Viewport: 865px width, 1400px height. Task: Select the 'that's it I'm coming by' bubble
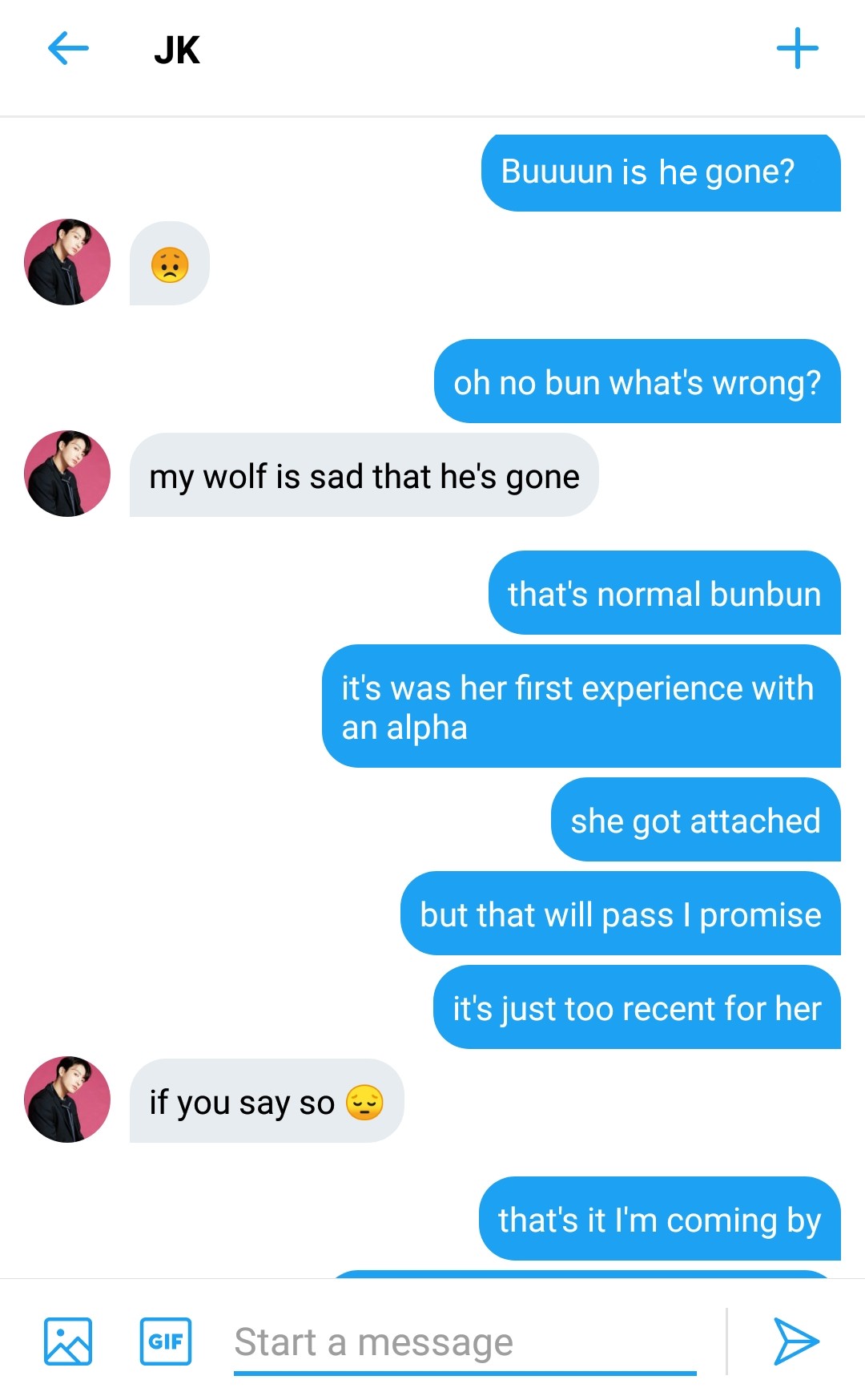pos(660,1219)
